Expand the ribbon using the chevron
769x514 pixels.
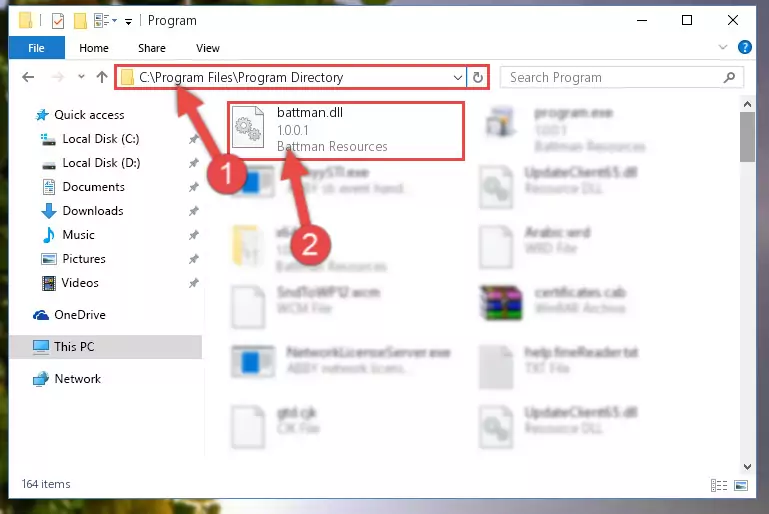pyautogui.click(x=722, y=47)
